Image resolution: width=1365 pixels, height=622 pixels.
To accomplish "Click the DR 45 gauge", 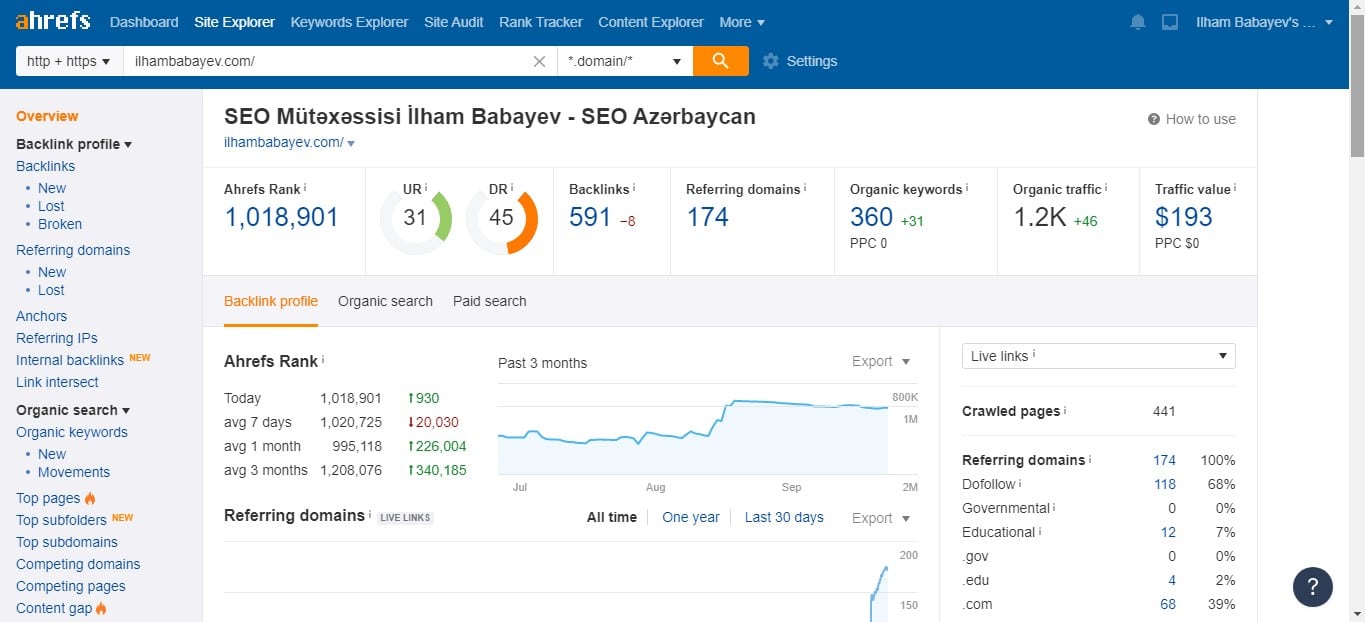I will point(502,218).
